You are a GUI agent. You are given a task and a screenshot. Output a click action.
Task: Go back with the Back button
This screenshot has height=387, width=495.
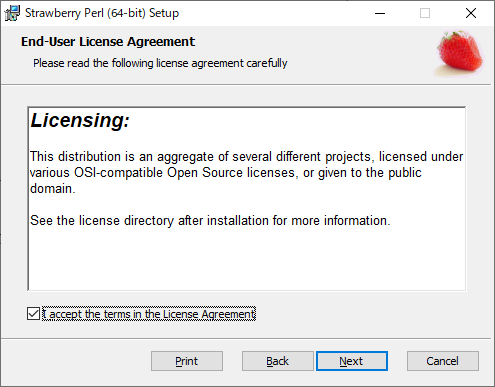pyautogui.click(x=278, y=361)
